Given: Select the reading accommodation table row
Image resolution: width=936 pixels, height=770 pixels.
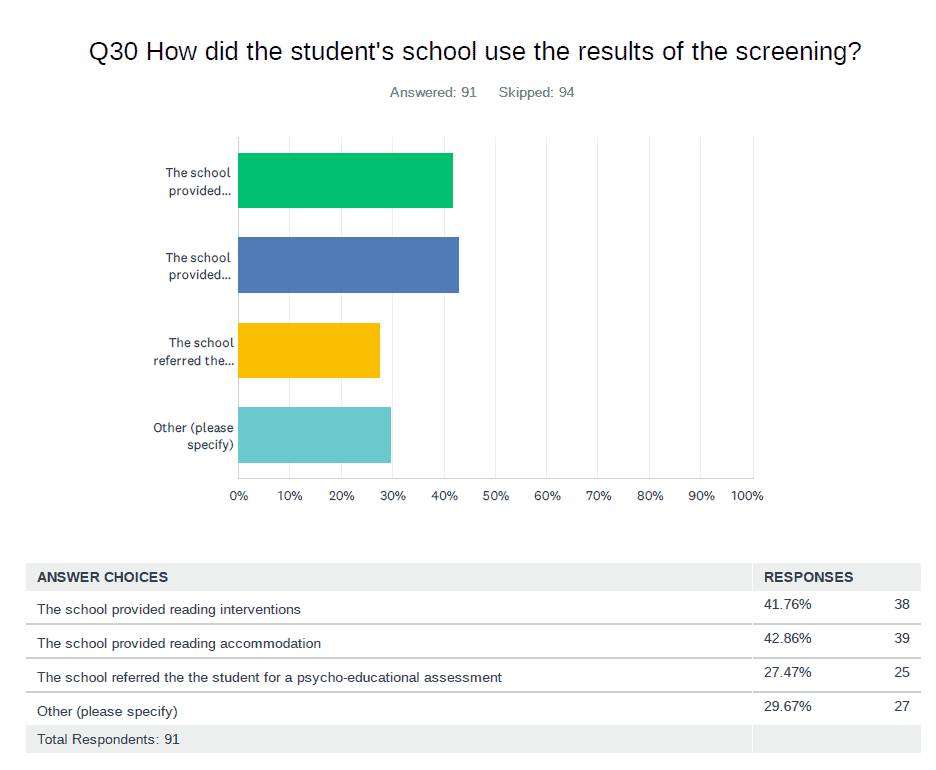Looking at the screenshot, I should pyautogui.click(x=179, y=643).
